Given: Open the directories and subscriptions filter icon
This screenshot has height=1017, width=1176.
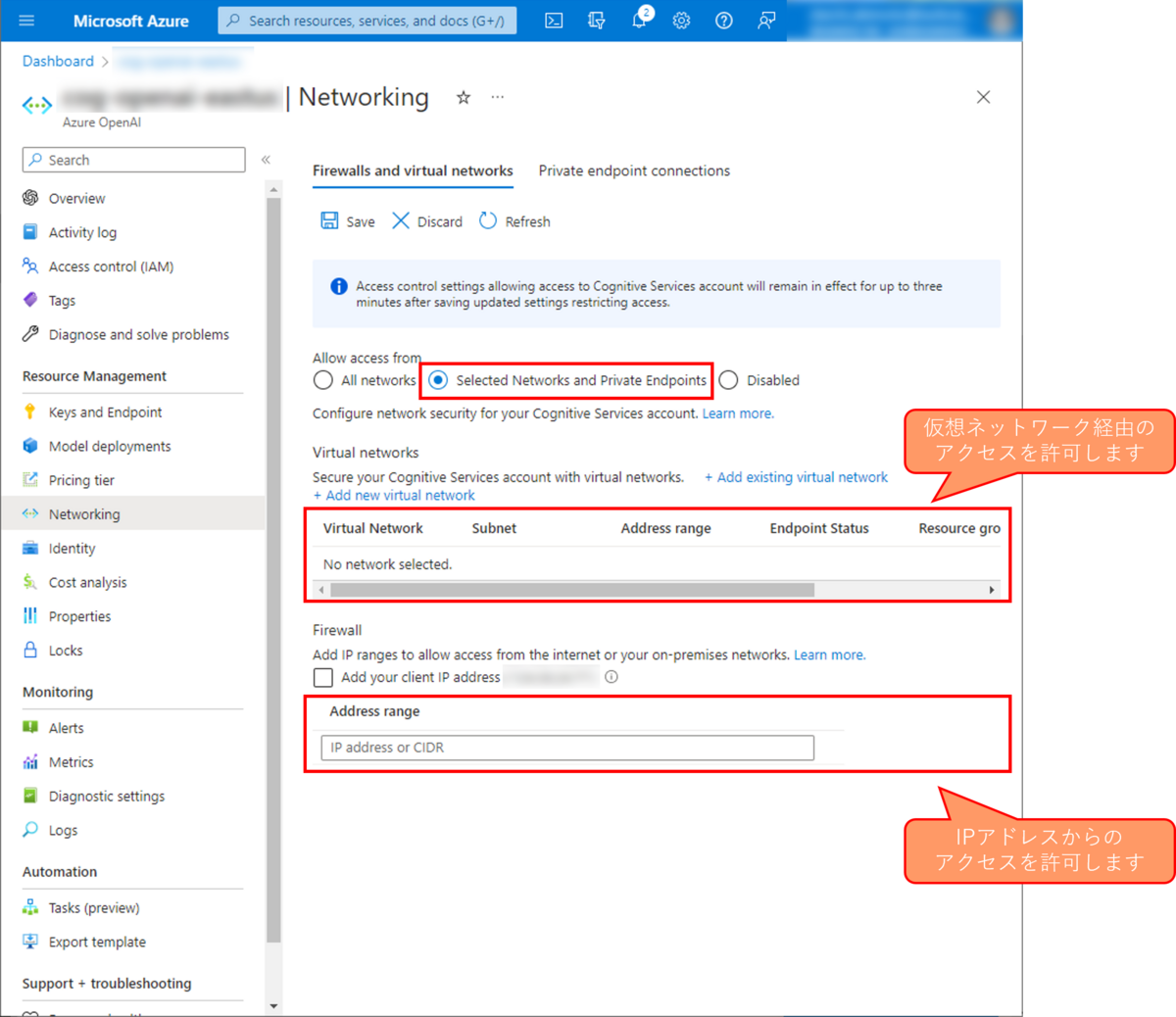Looking at the screenshot, I should [x=596, y=21].
